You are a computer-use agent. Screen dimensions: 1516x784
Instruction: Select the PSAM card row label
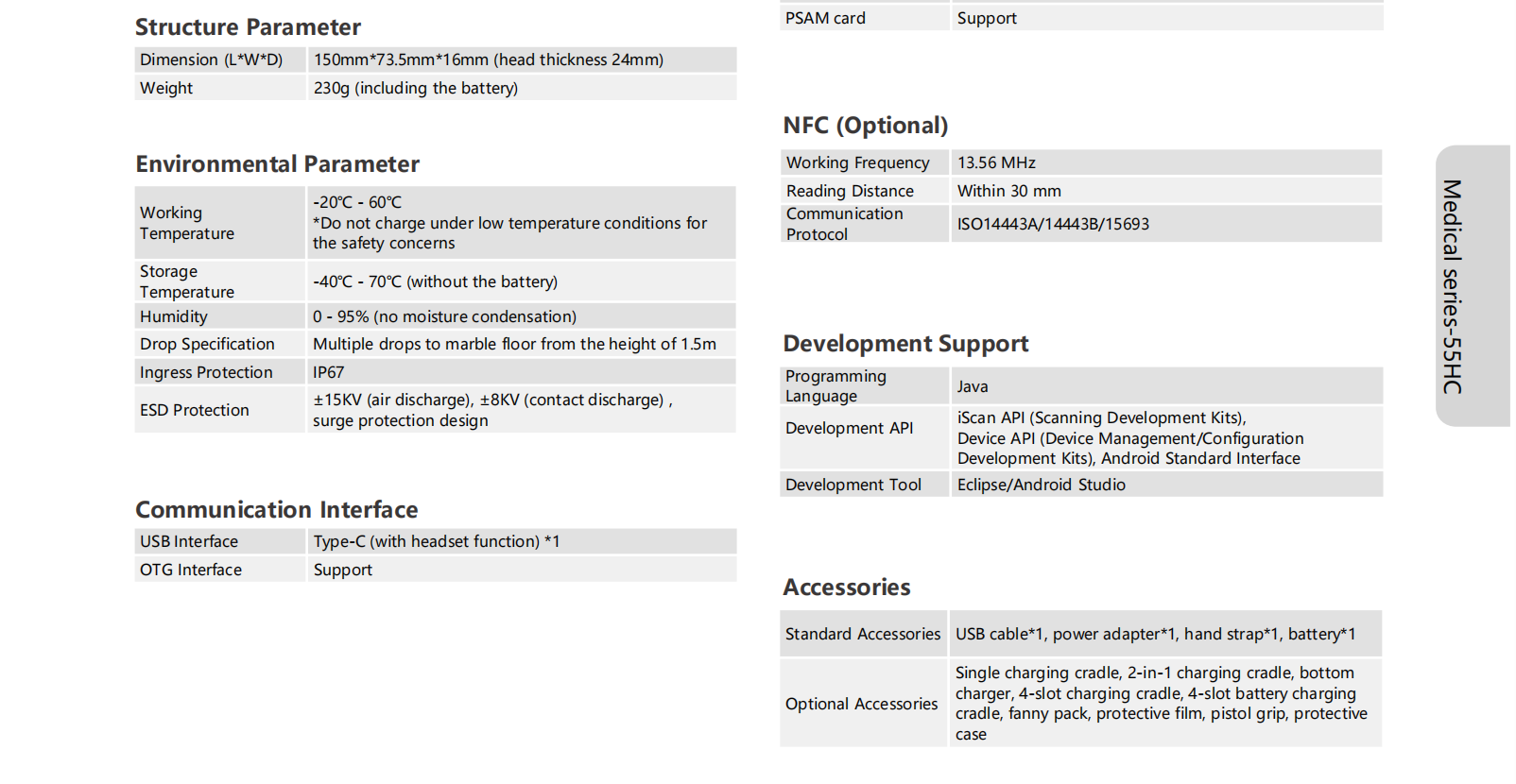point(825,19)
